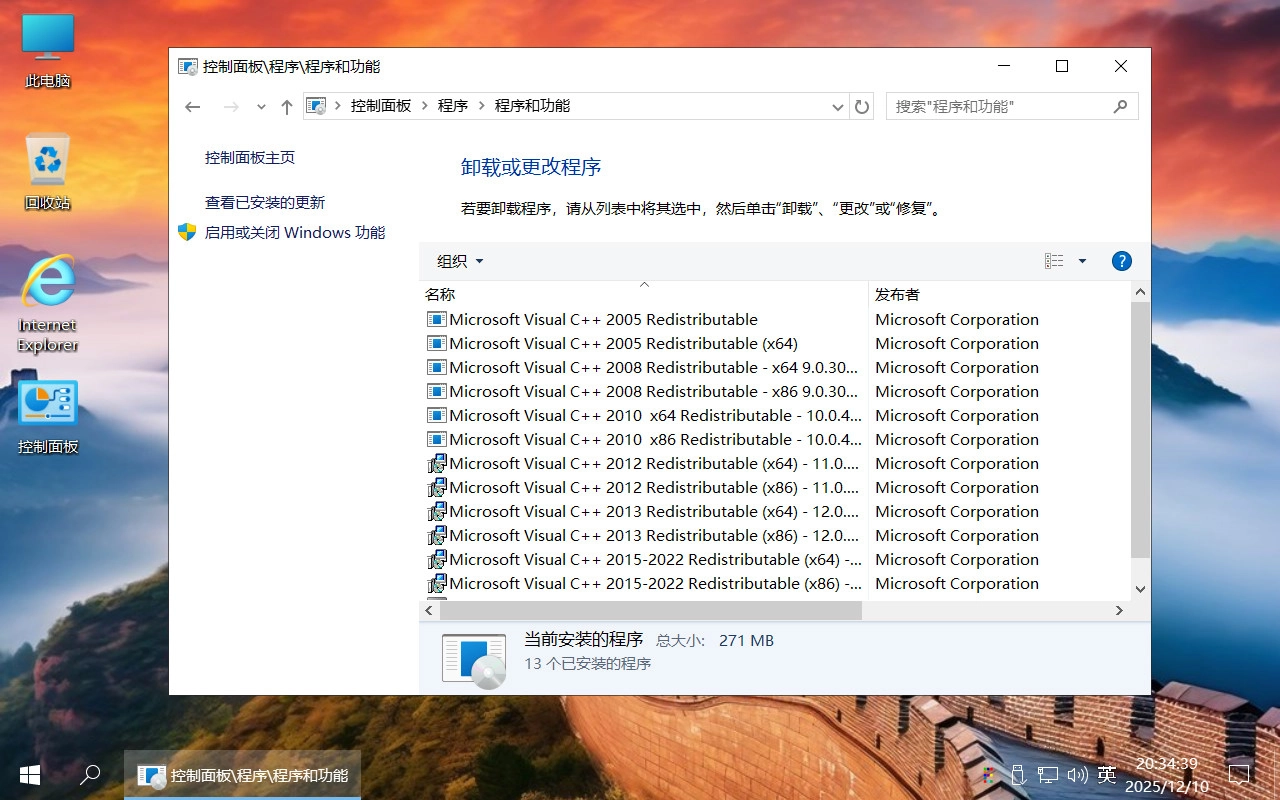Click the horizontal scrollbar right arrow
1280x800 pixels.
(x=1120, y=610)
